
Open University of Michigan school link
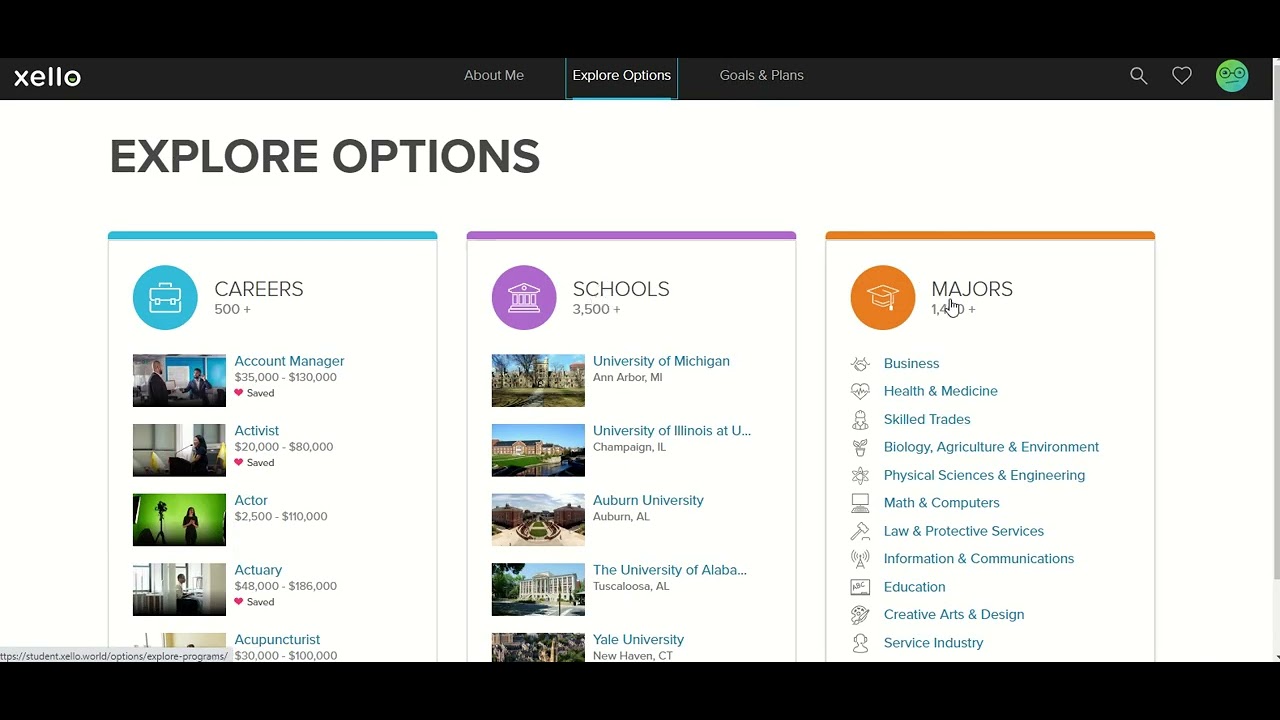click(x=661, y=361)
